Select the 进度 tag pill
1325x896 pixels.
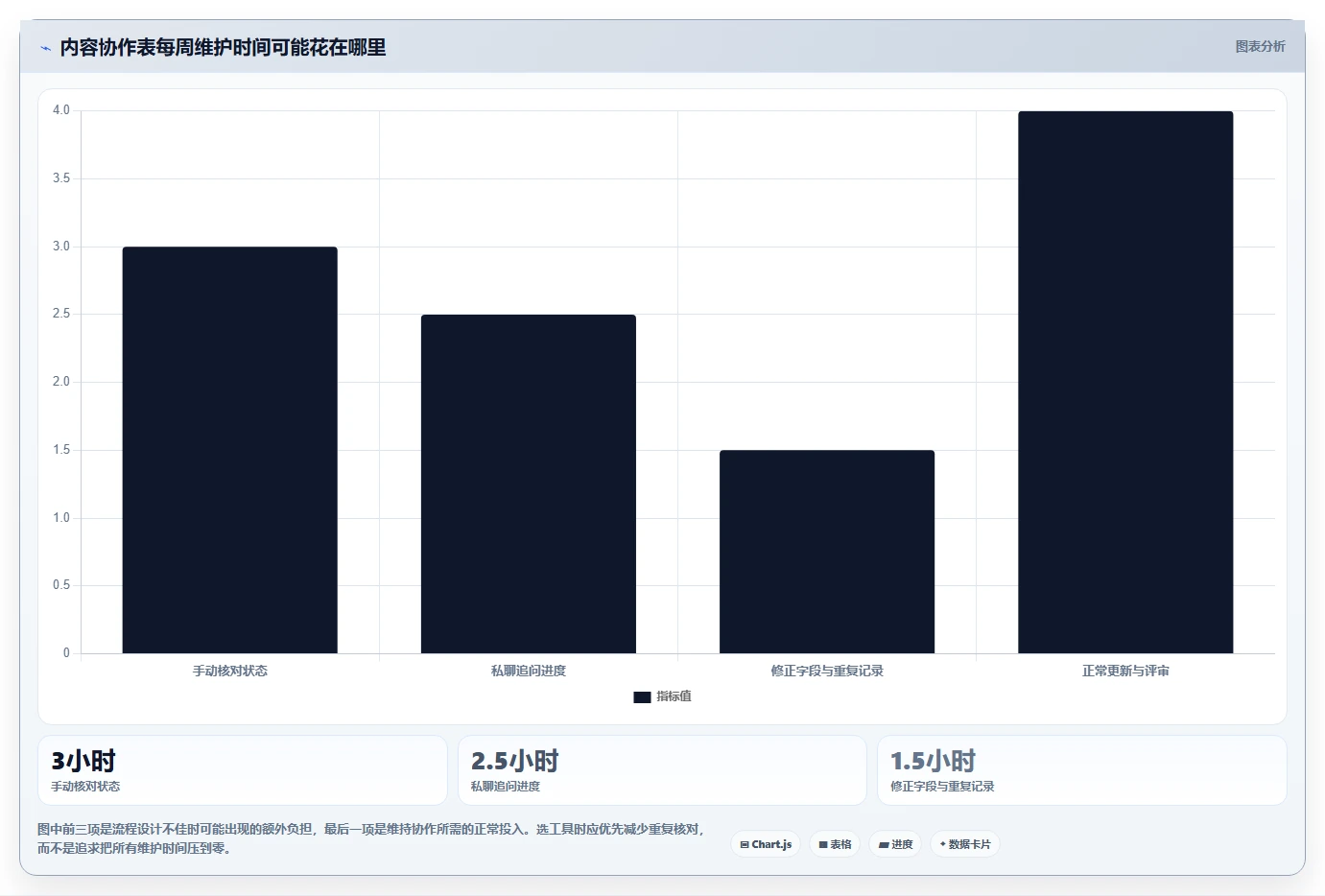pyautogui.click(x=896, y=844)
